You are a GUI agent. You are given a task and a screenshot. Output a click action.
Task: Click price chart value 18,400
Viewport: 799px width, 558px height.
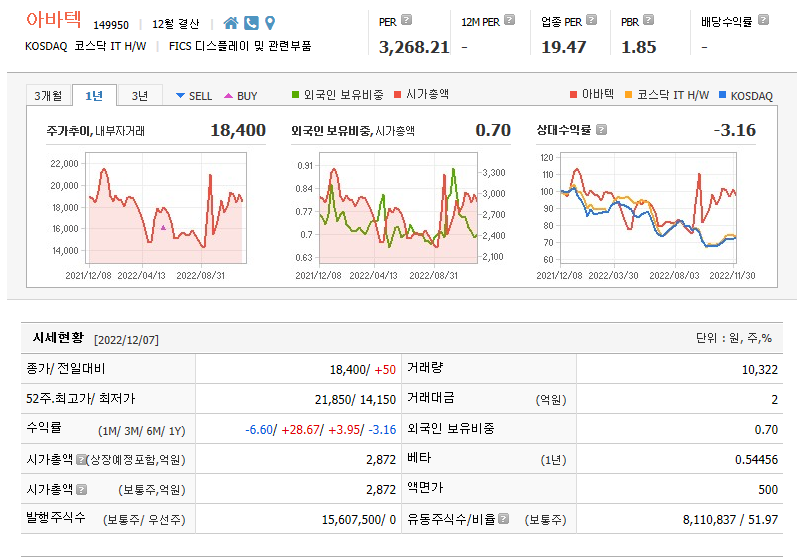click(238, 130)
